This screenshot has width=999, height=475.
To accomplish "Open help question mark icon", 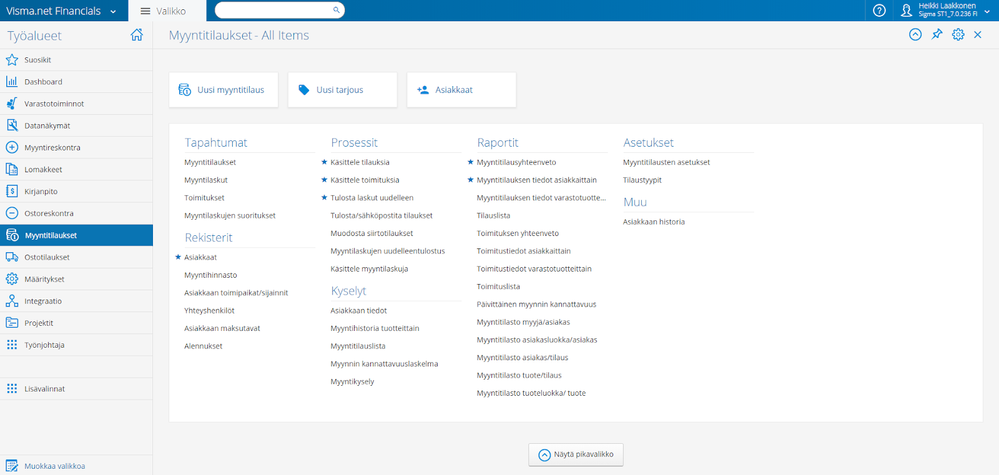I will tap(879, 10).
